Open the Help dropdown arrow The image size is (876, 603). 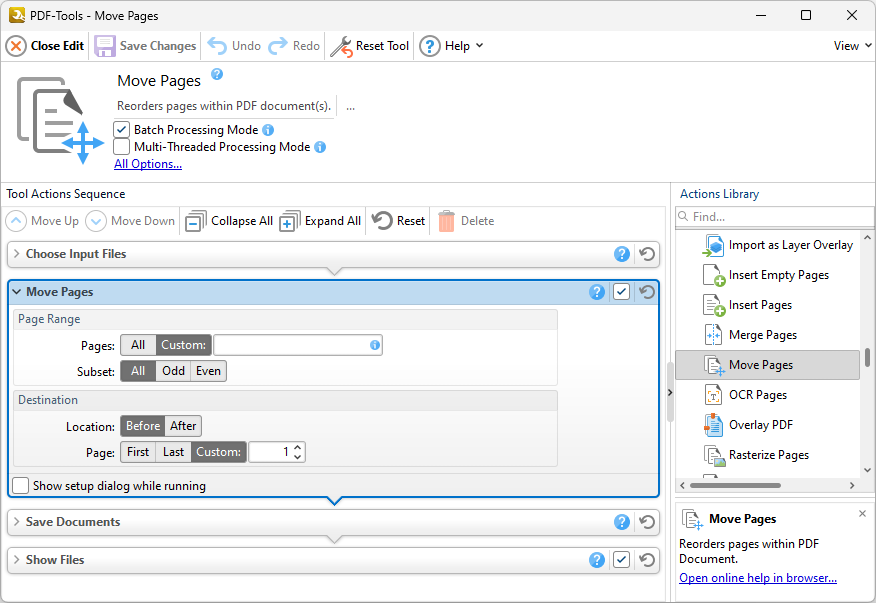pyautogui.click(x=479, y=46)
